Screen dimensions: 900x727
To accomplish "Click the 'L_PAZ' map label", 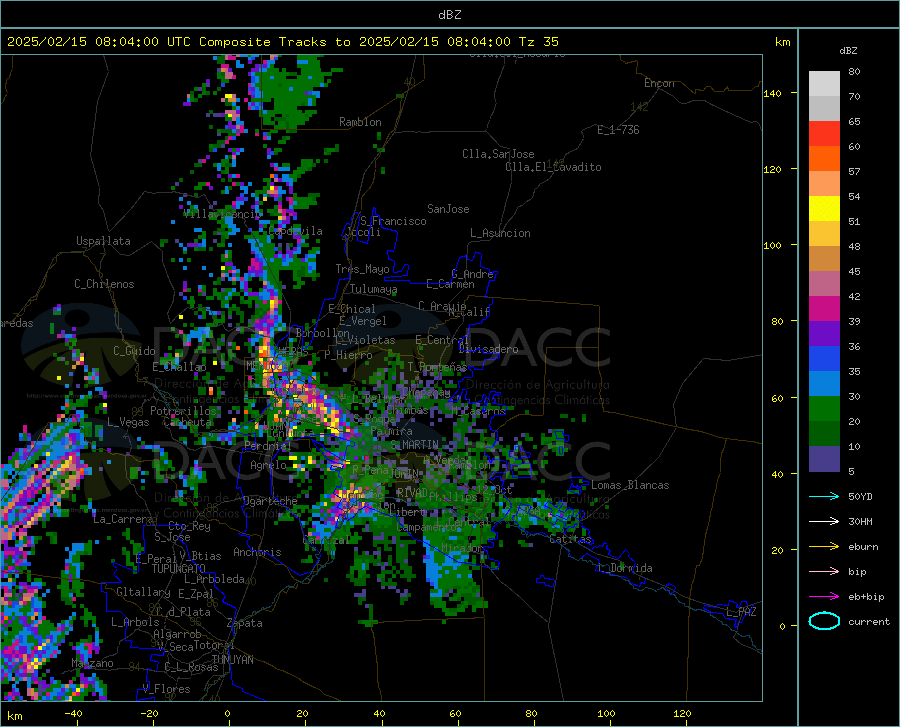I will [x=741, y=612].
